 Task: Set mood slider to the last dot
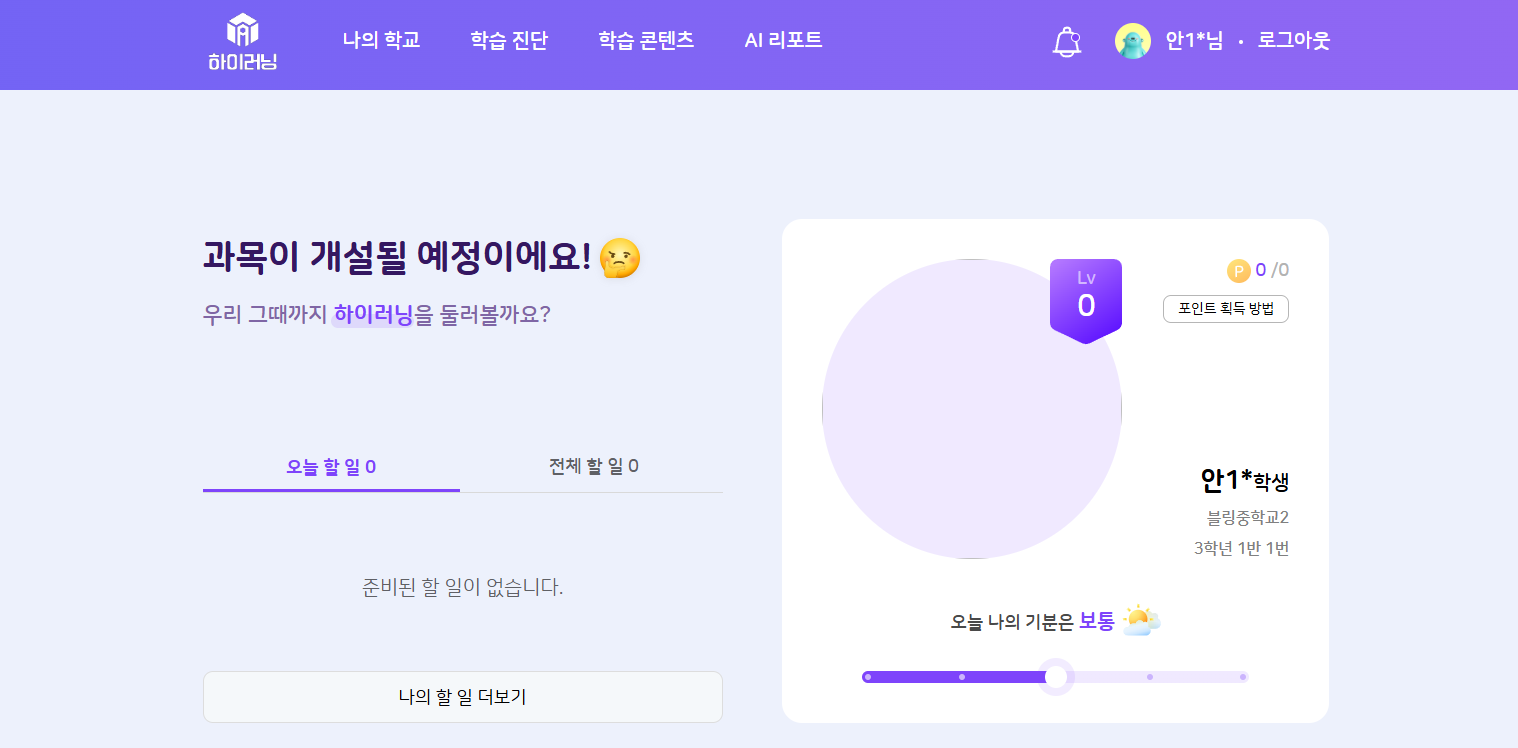1243,677
